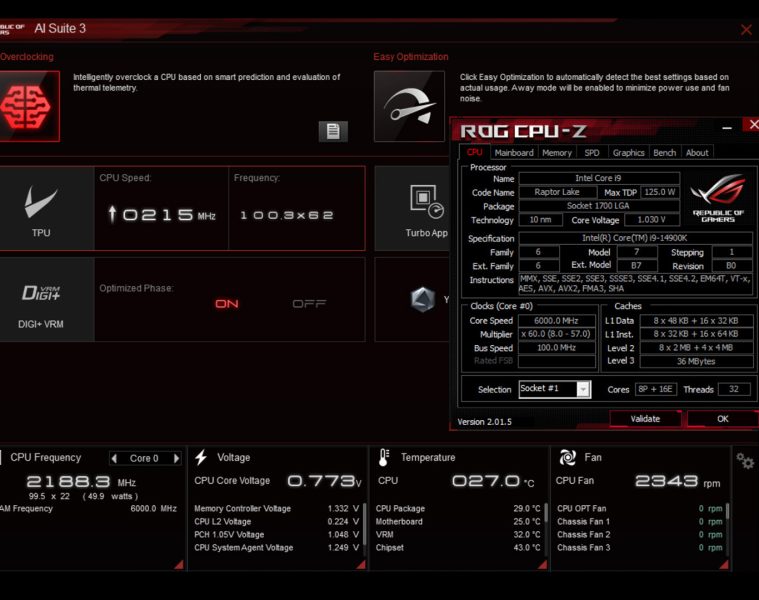Click the Motherboard temperature row
The height and width of the screenshot is (600, 759).
tap(458, 522)
